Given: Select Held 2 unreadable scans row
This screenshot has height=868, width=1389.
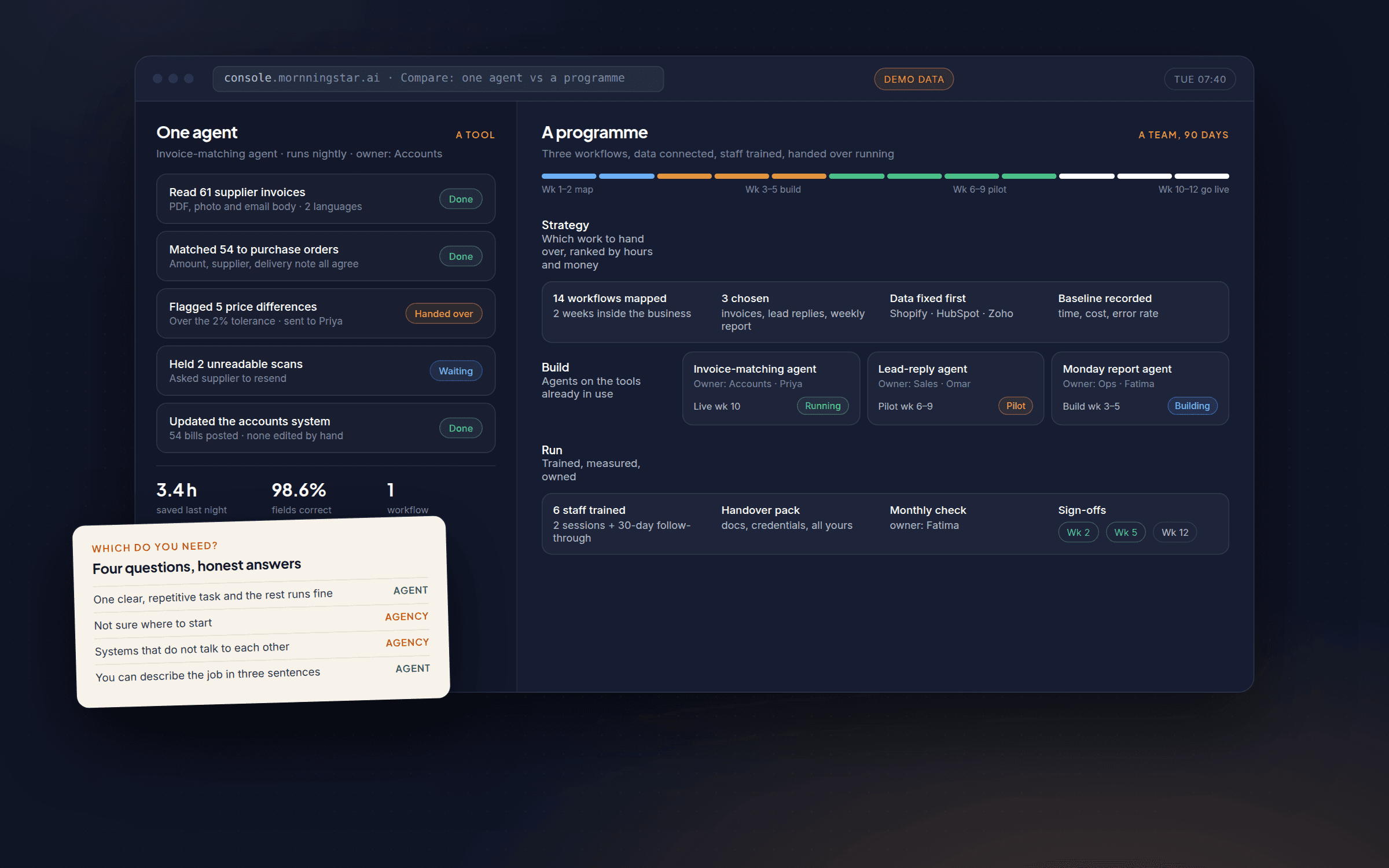Looking at the screenshot, I should [x=325, y=370].
